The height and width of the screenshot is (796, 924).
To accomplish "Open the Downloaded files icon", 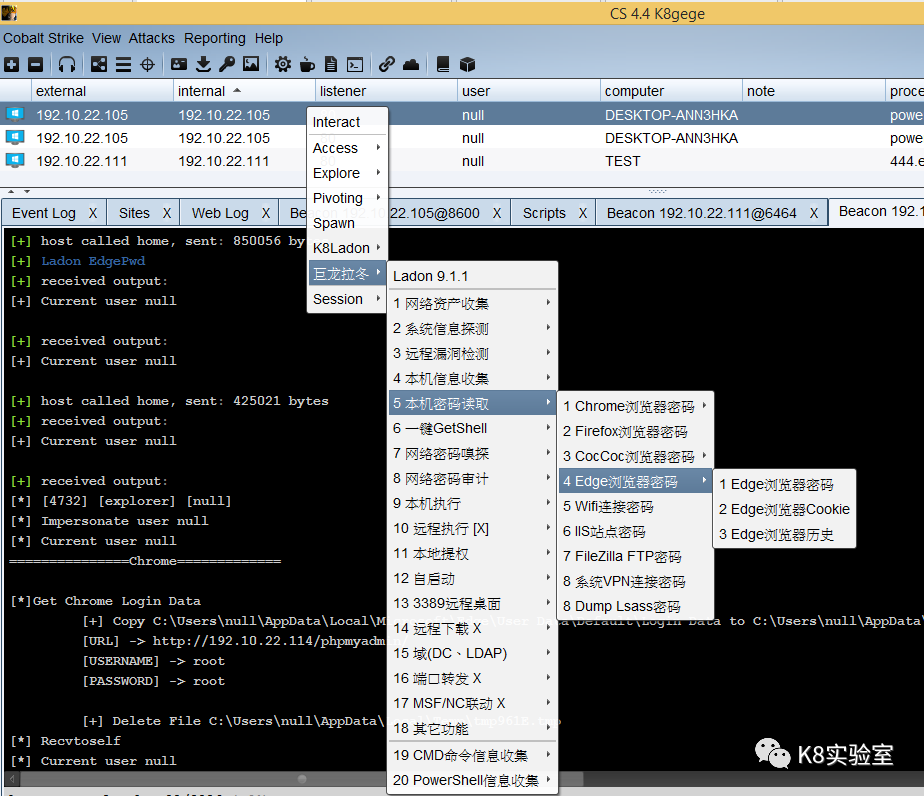I will pyautogui.click(x=203, y=64).
